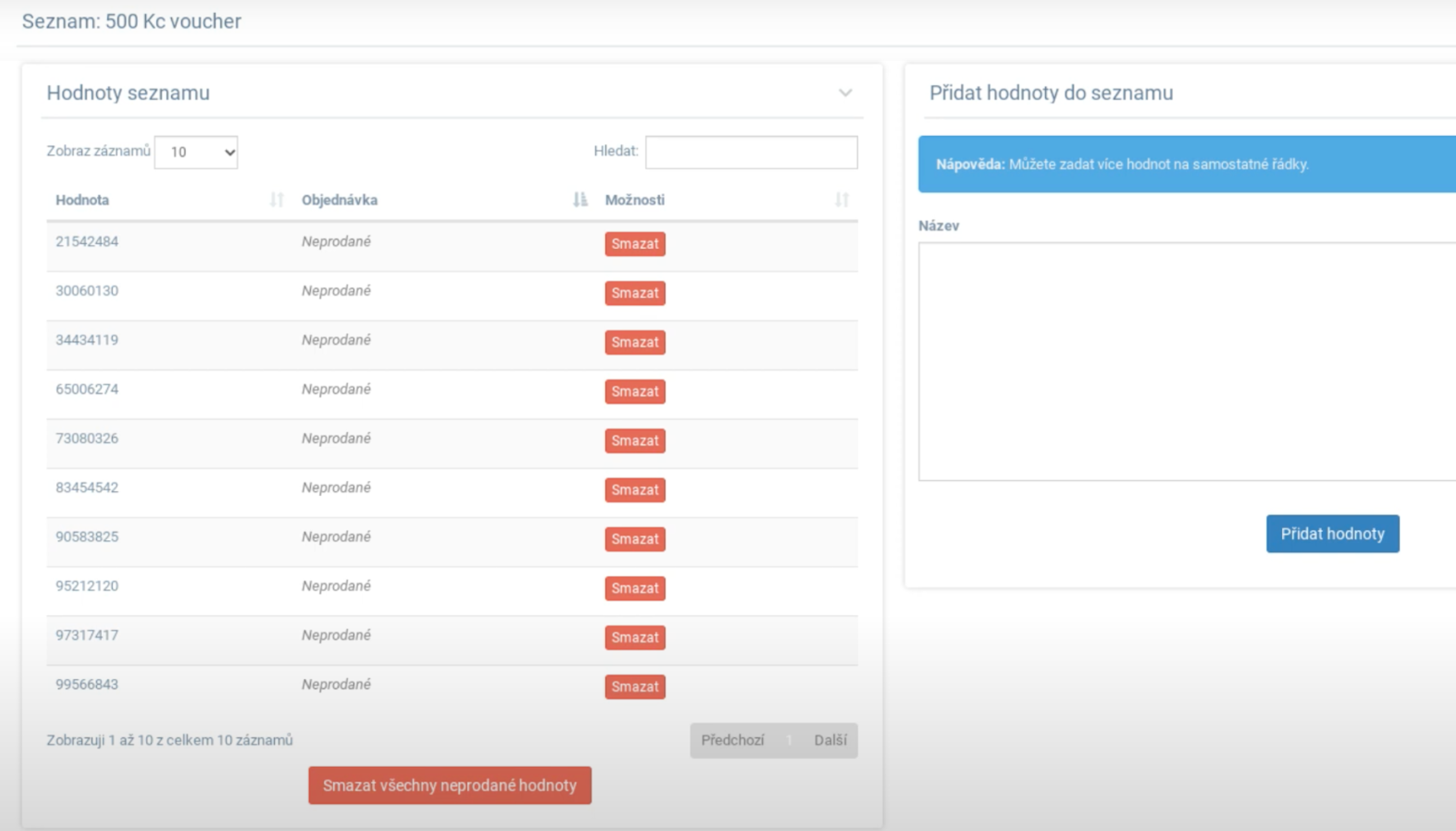Click the 'Hodnoty seznamu' heading
The image size is (1456, 831).
point(128,93)
